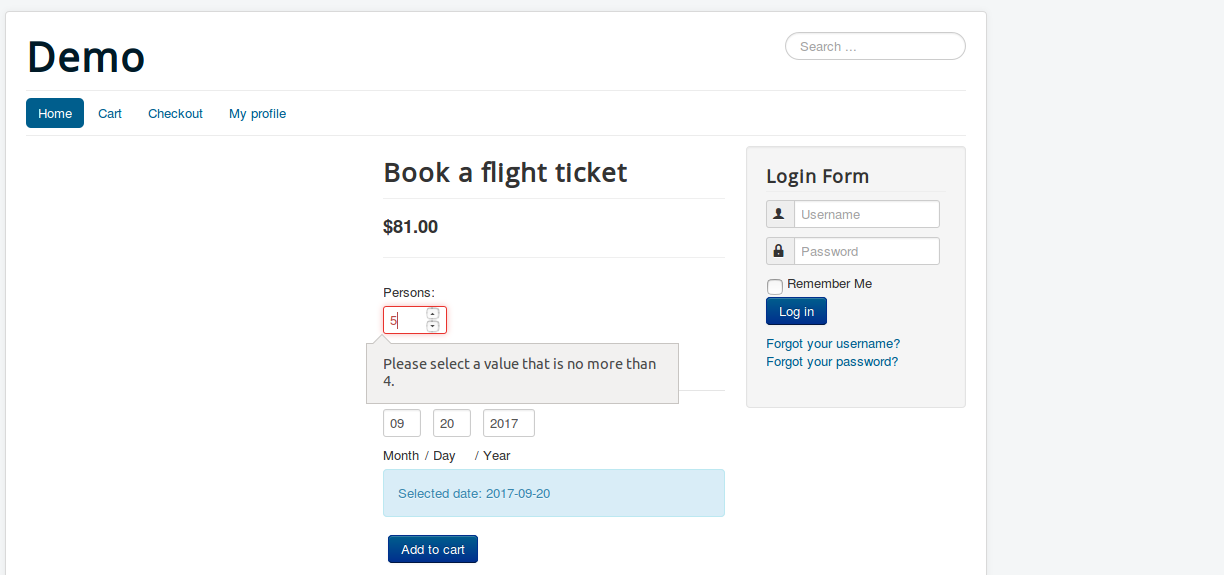The width and height of the screenshot is (1224, 575).
Task: Click the Year field showing 2017
Action: [x=508, y=423]
